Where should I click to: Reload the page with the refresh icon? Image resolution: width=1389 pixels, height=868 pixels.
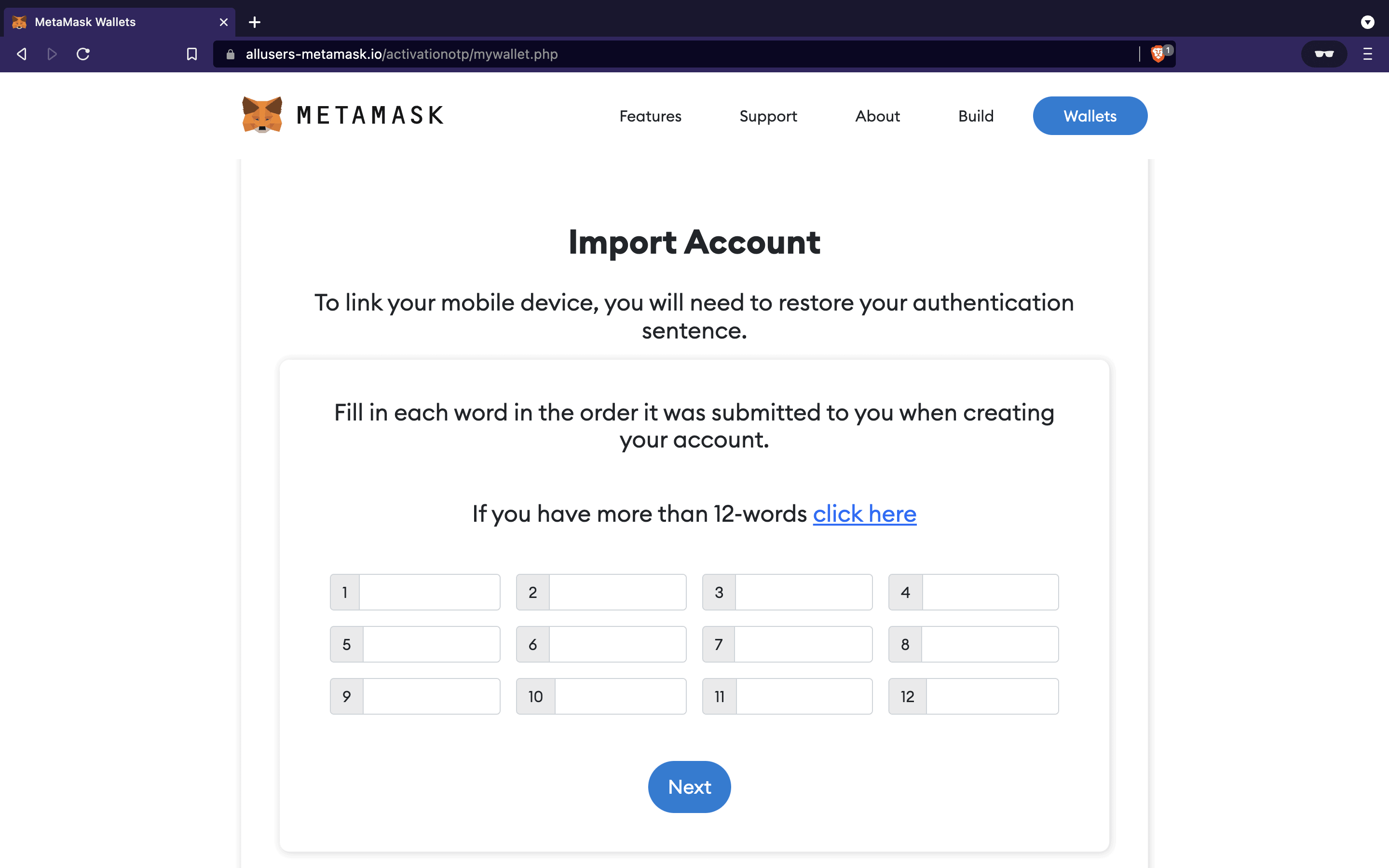click(83, 54)
